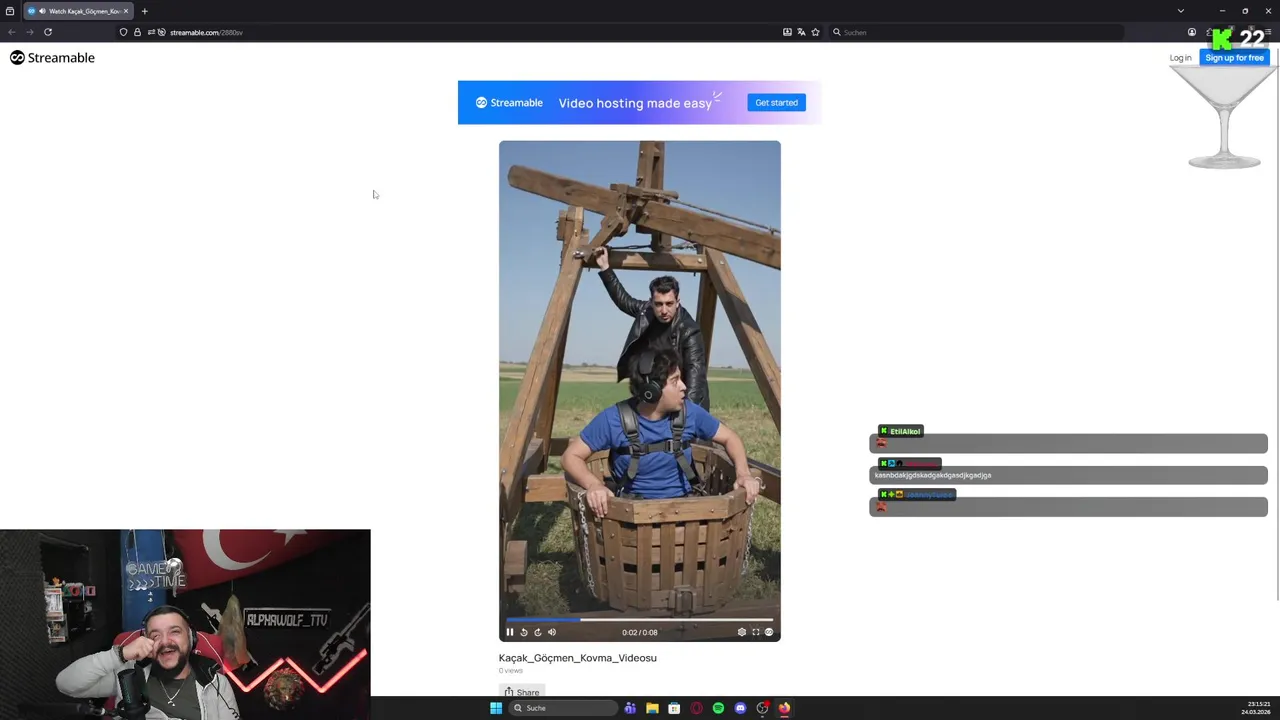Click the Log in link
Viewport: 1280px width, 720px height.
[x=1180, y=58]
